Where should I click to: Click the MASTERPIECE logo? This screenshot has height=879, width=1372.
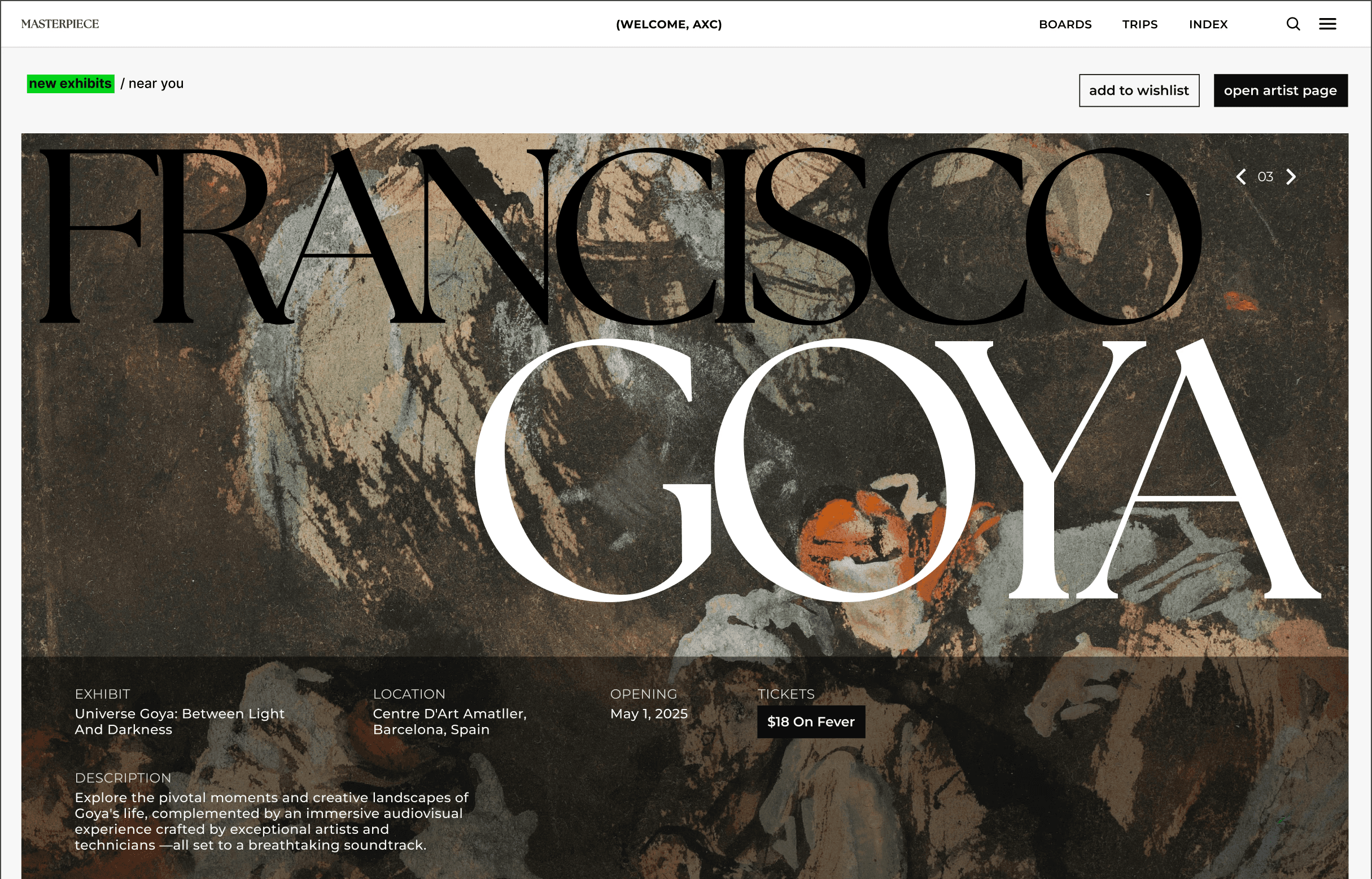(x=60, y=24)
